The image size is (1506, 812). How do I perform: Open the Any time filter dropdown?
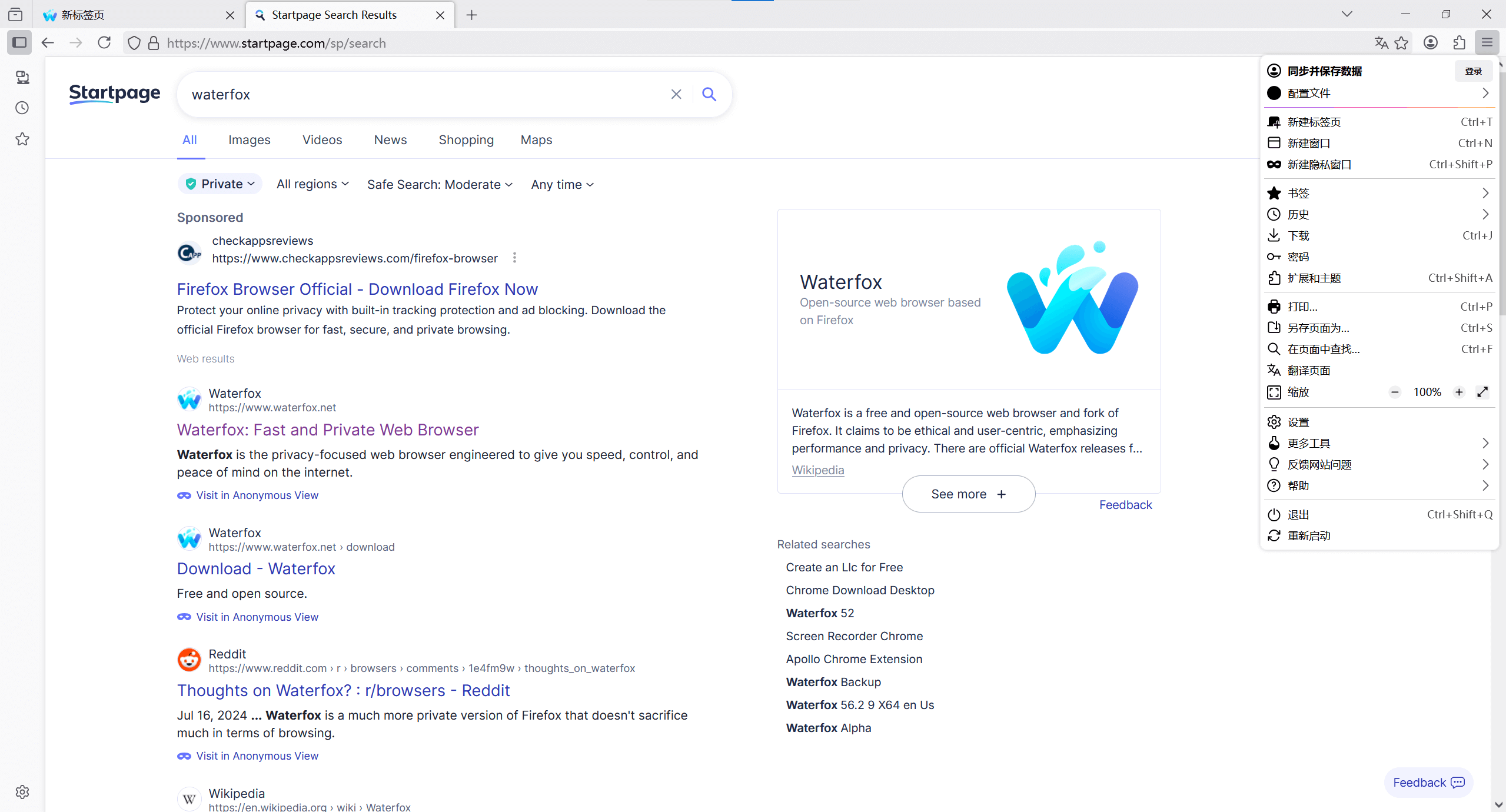[562, 185]
